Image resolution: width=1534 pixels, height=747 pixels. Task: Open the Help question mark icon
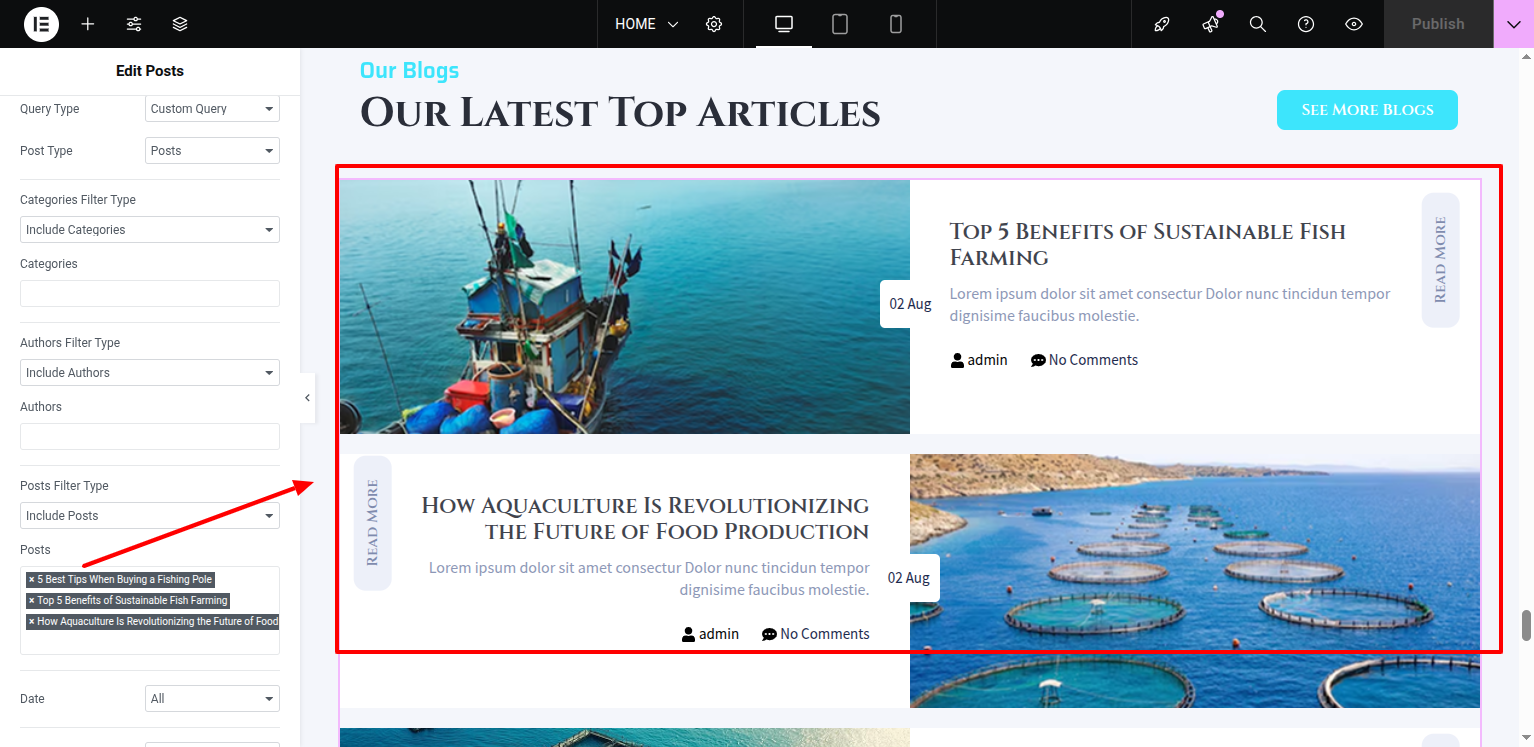coord(1306,24)
